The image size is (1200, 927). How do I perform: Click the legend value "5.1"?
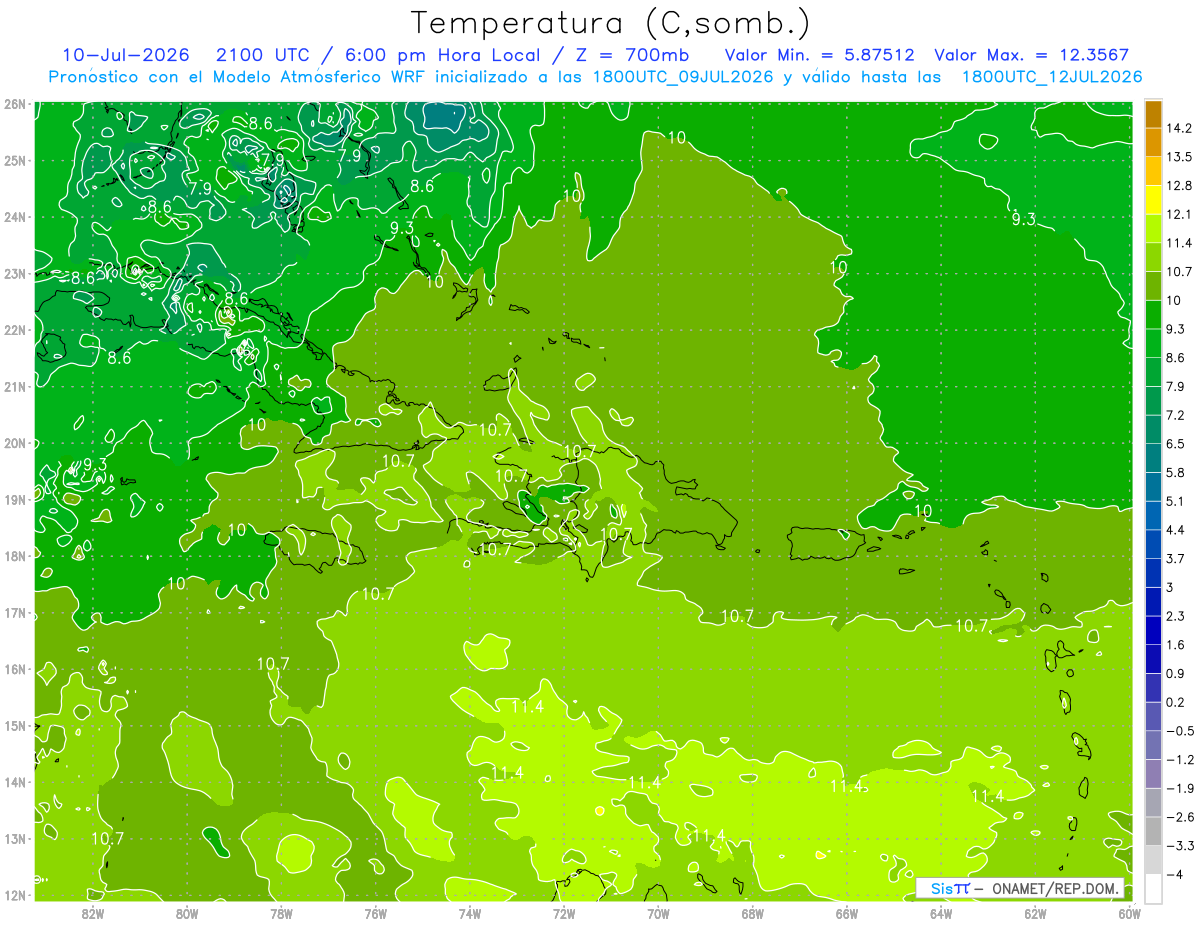pos(1176,501)
